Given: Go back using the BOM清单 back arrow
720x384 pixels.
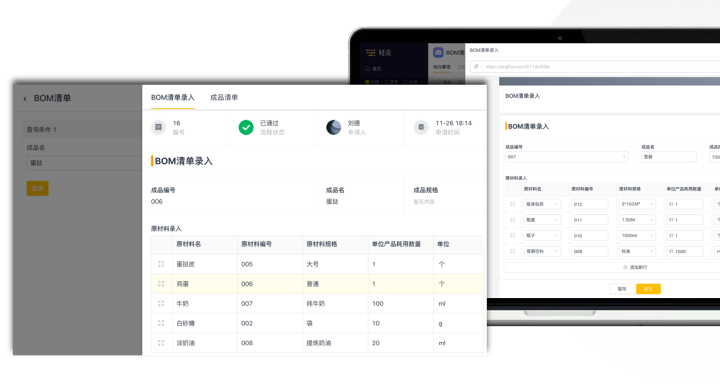Looking at the screenshot, I should (x=25, y=99).
